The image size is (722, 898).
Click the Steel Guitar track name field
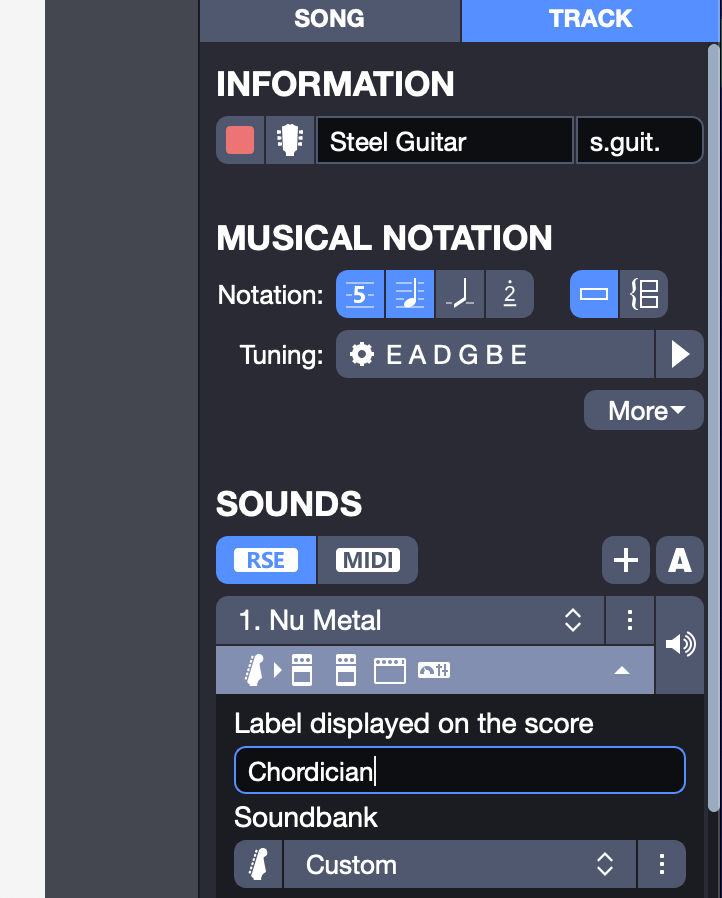tap(444, 141)
